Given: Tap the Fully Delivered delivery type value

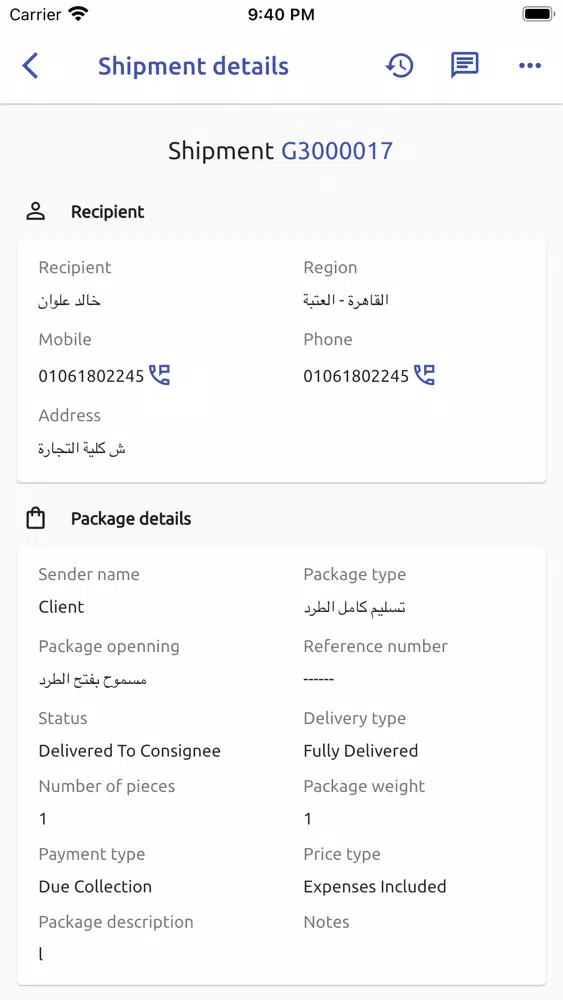Looking at the screenshot, I should [x=361, y=751].
